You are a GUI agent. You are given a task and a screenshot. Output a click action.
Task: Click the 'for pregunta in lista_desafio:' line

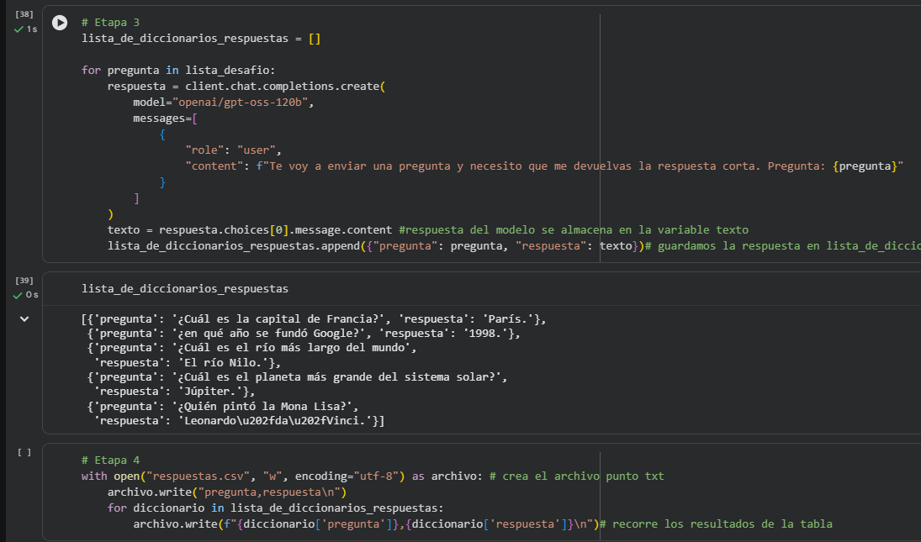coord(178,70)
